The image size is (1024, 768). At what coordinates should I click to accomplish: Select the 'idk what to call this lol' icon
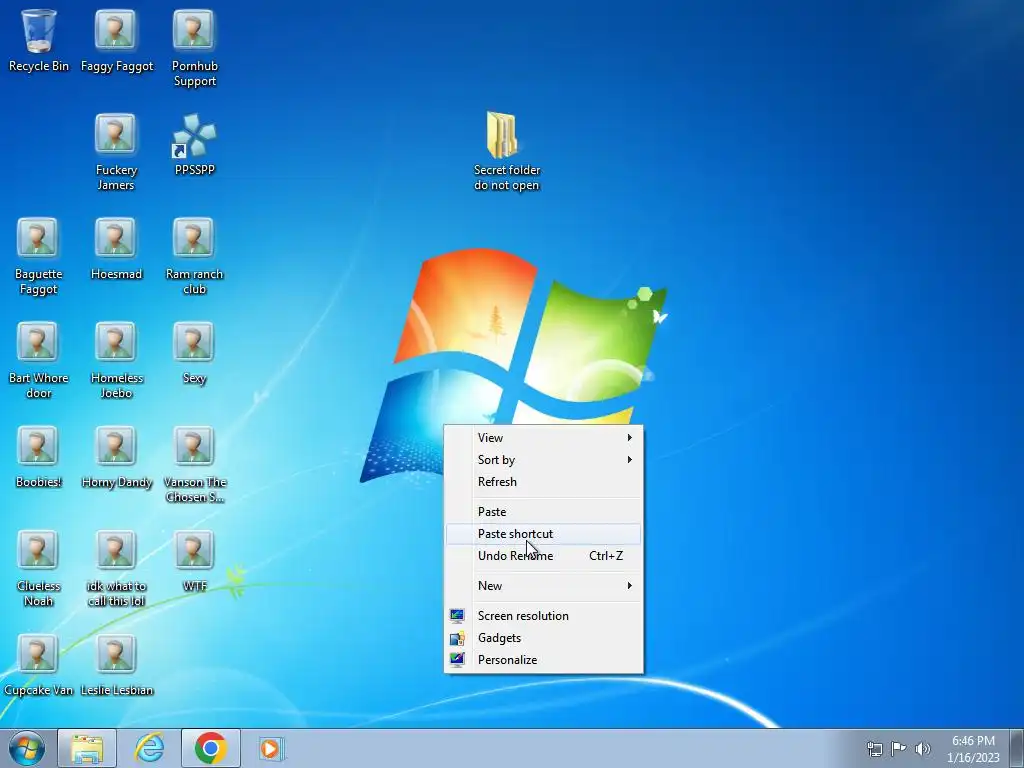click(116, 568)
